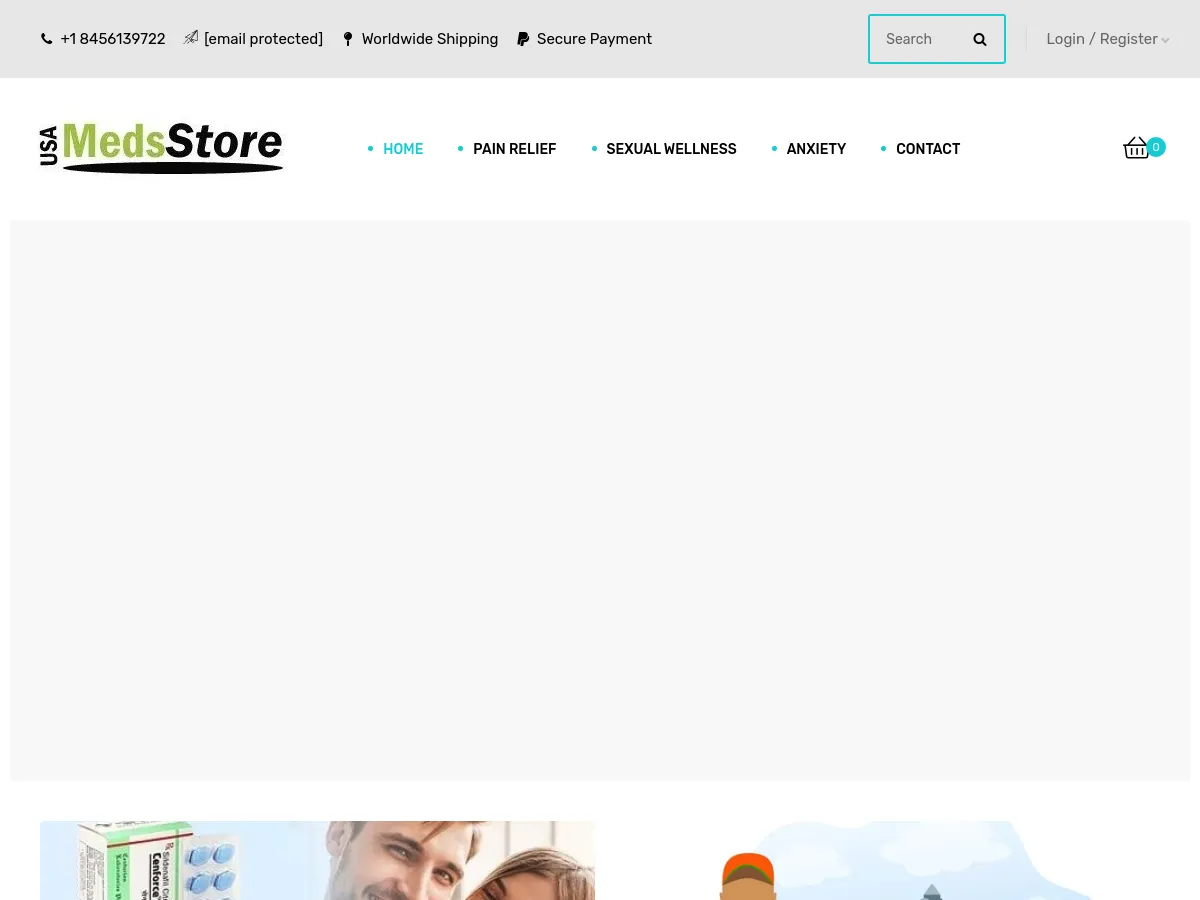Click the cart item counter badge showing 0
Viewport: 1200px width, 900px height.
(1156, 147)
